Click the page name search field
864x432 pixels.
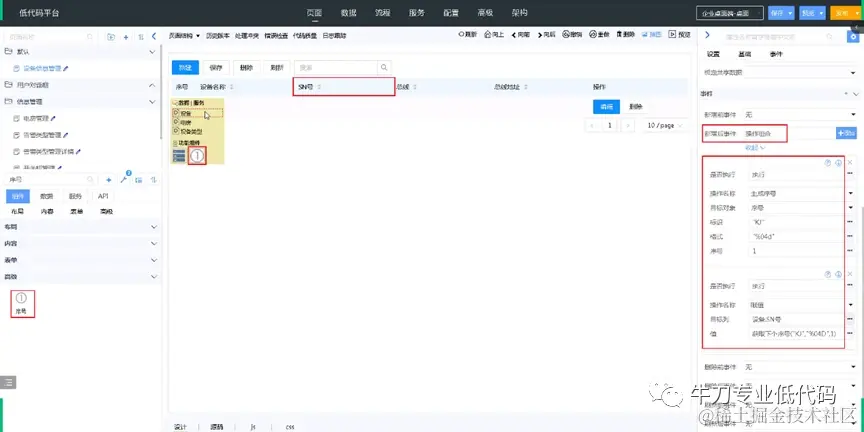[48, 37]
